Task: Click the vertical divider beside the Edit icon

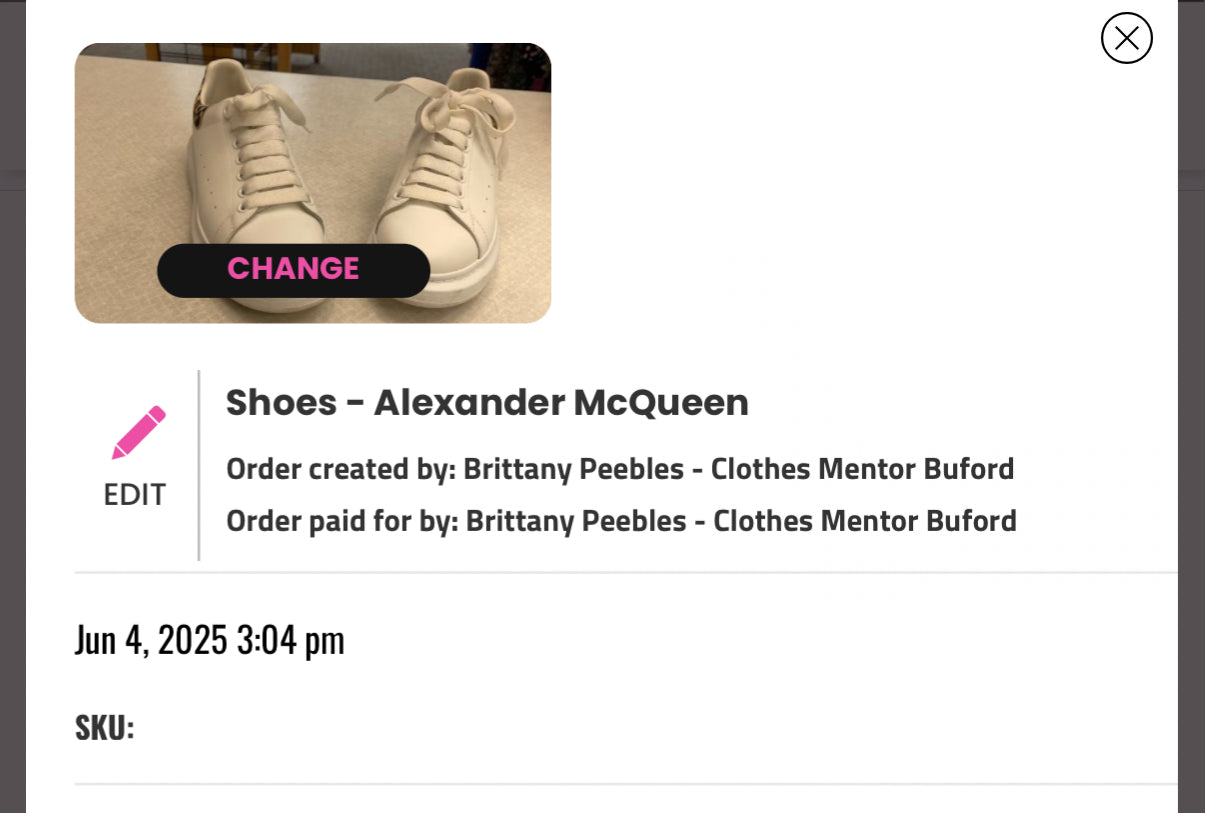Action: point(197,462)
